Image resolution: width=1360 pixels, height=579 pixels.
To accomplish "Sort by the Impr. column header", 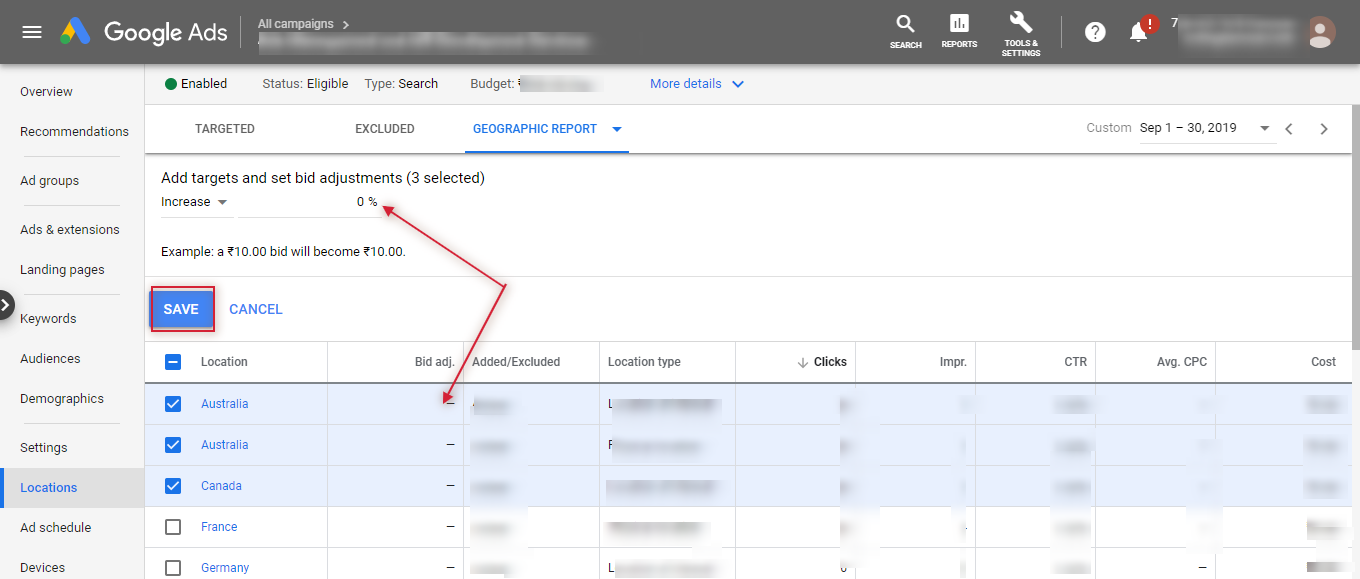I will [x=953, y=362].
